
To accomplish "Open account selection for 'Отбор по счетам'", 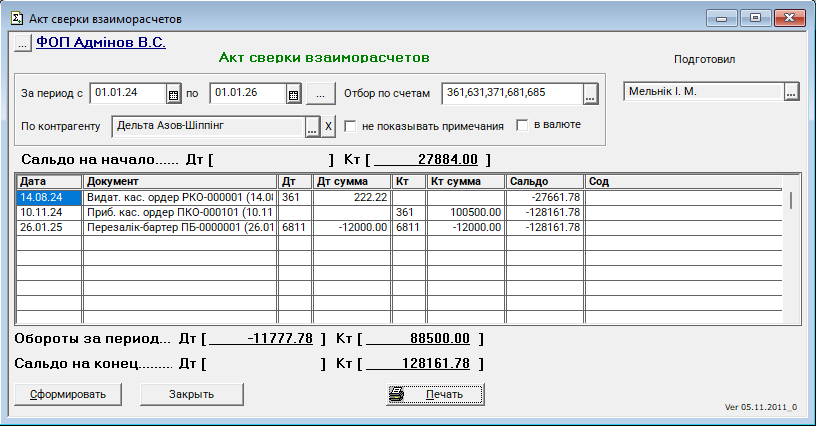I will coord(590,94).
